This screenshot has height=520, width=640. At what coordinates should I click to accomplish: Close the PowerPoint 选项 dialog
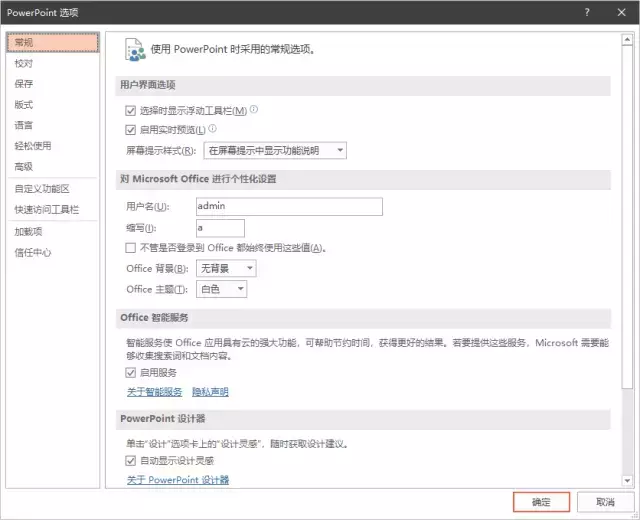click(622, 12)
